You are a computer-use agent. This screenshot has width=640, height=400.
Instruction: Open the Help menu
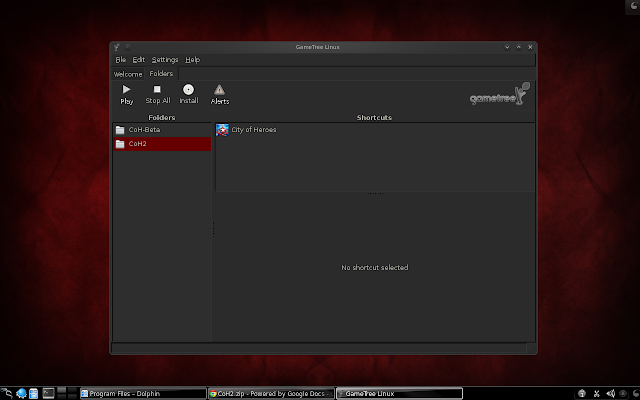tap(192, 60)
